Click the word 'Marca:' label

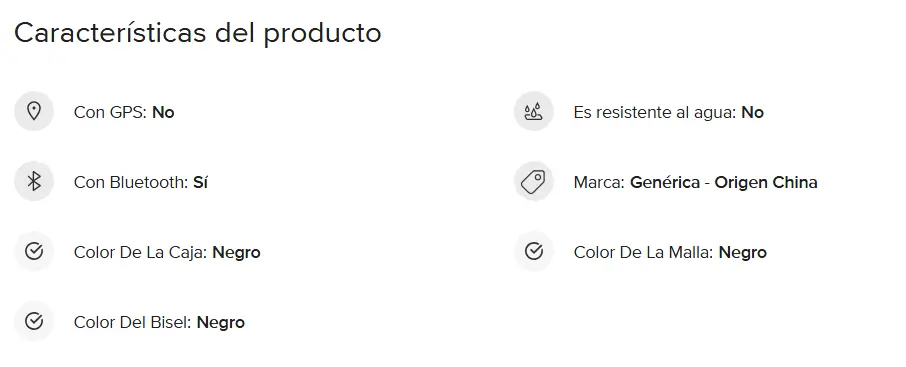pos(599,183)
